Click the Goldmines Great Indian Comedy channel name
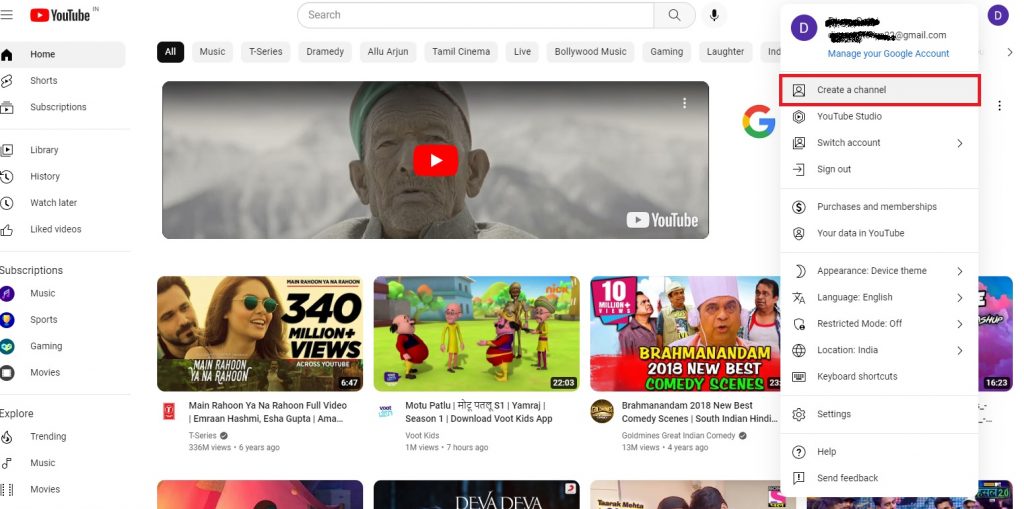This screenshot has width=1024, height=509. click(x=679, y=436)
